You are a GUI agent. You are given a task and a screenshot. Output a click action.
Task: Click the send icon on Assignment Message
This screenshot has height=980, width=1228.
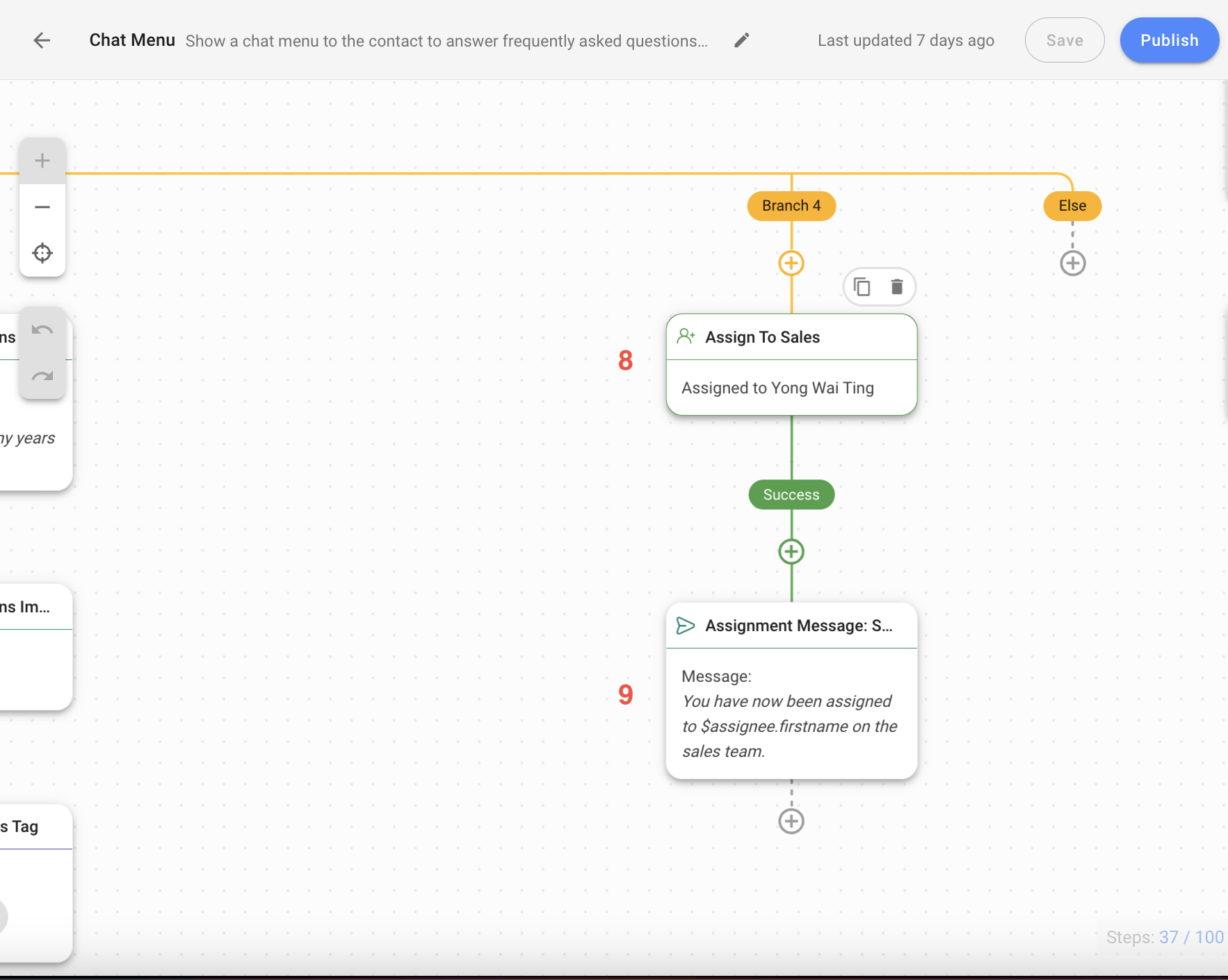[686, 625]
